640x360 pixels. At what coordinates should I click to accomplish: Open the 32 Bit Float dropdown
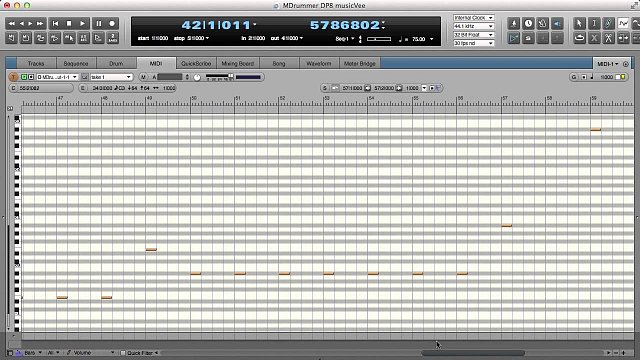(473, 35)
